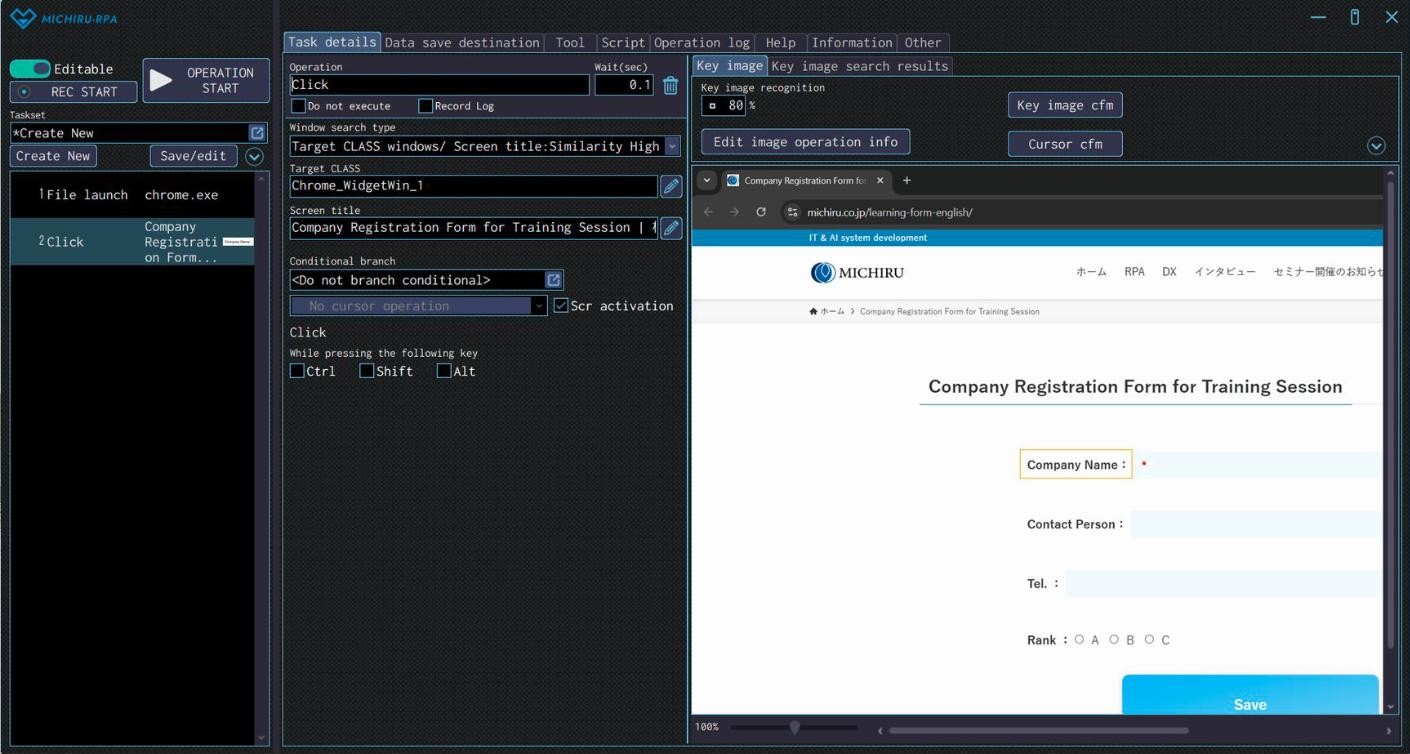Image resolution: width=1410 pixels, height=754 pixels.
Task: Click the Key image recognition percentage field
Action: 723,105
